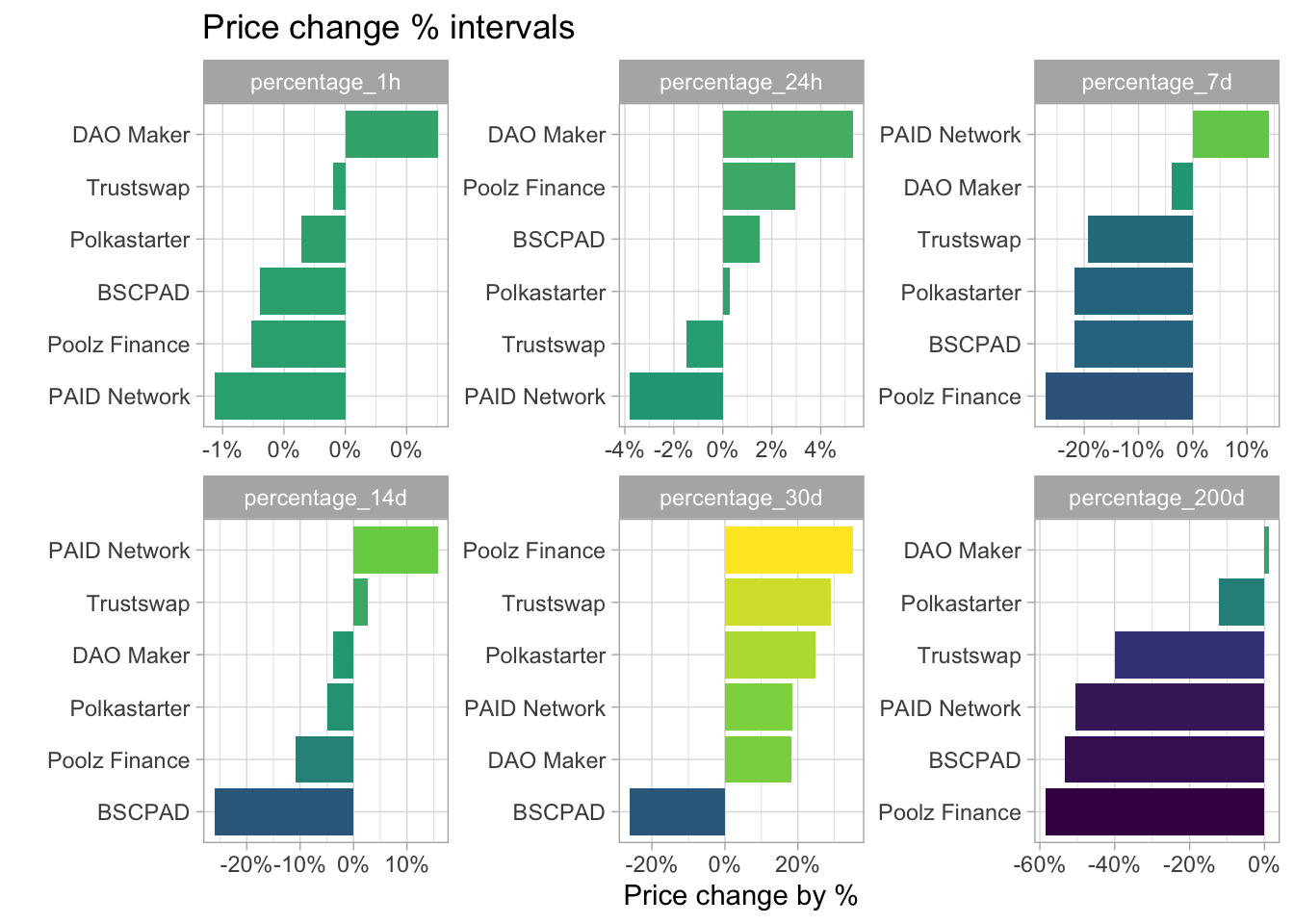
Task: Click -60% tick label in percentage_200d
Action: tap(1040, 864)
